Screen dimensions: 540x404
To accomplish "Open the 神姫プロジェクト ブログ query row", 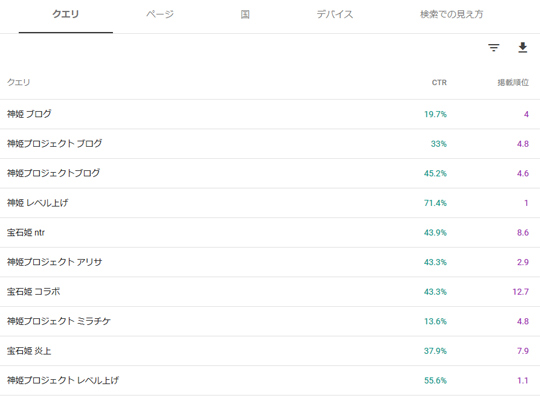I will [270, 144].
